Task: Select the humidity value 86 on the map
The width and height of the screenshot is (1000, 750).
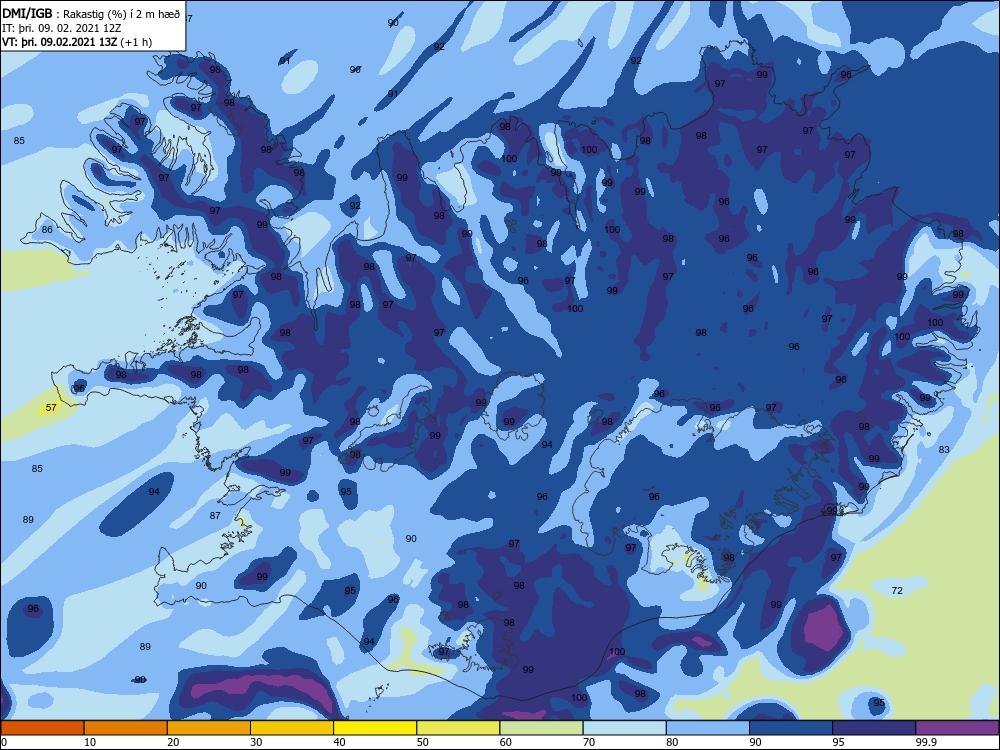Action: [47, 230]
